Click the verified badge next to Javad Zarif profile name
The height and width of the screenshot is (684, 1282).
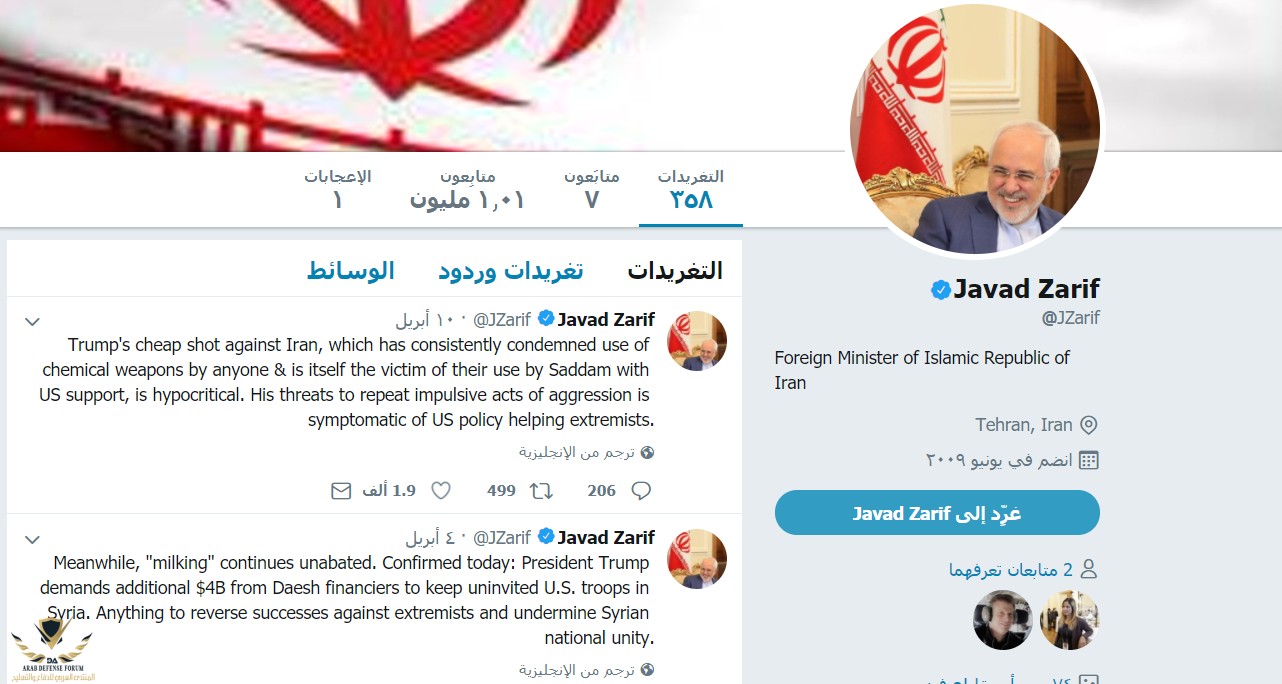940,290
